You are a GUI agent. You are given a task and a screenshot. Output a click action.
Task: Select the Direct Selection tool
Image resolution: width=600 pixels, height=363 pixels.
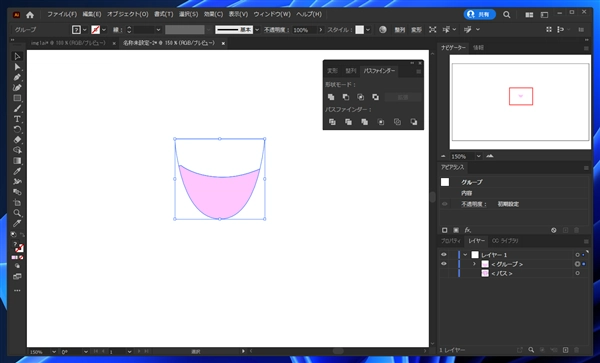point(17,67)
